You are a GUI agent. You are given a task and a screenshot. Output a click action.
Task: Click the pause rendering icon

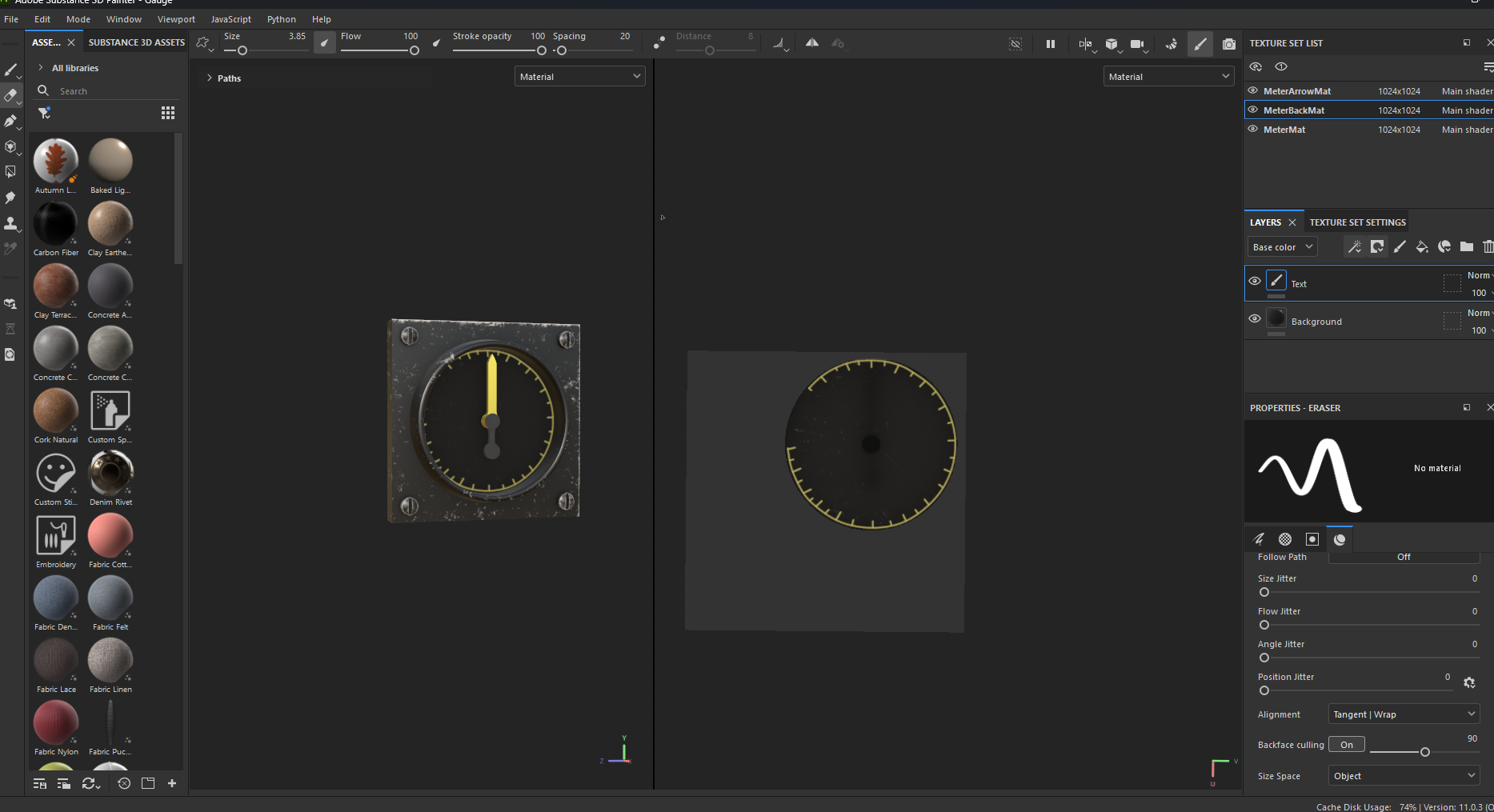(x=1051, y=44)
